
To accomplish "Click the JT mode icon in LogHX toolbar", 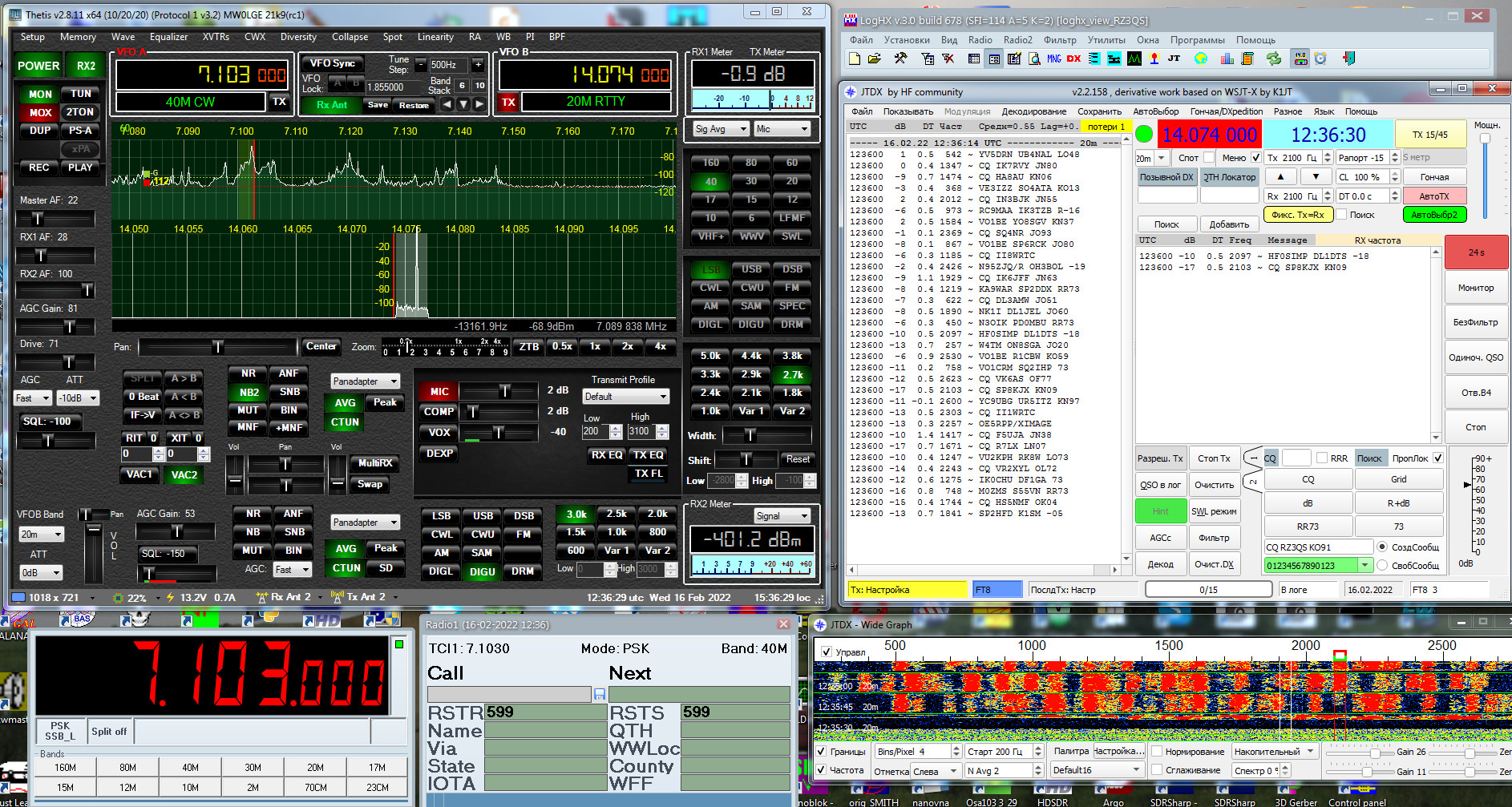I will (x=1174, y=59).
